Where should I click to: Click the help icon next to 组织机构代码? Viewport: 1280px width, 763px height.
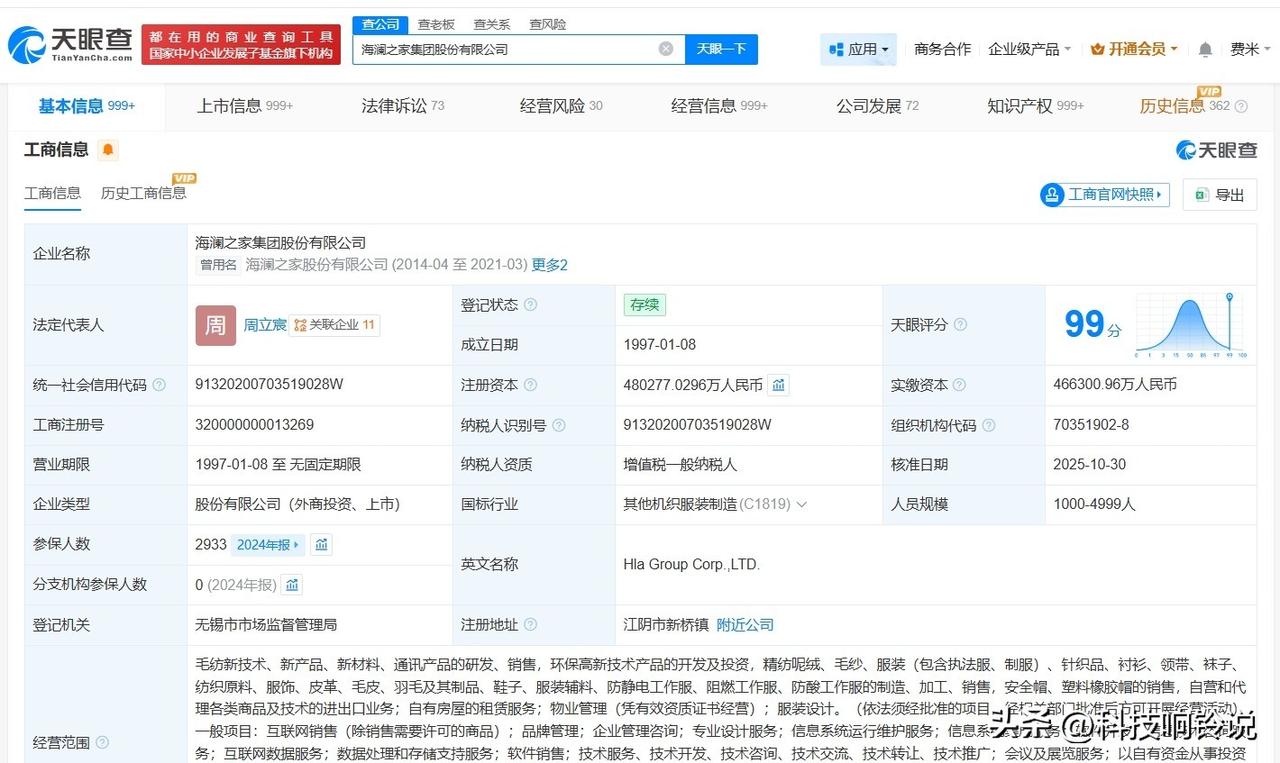989,425
